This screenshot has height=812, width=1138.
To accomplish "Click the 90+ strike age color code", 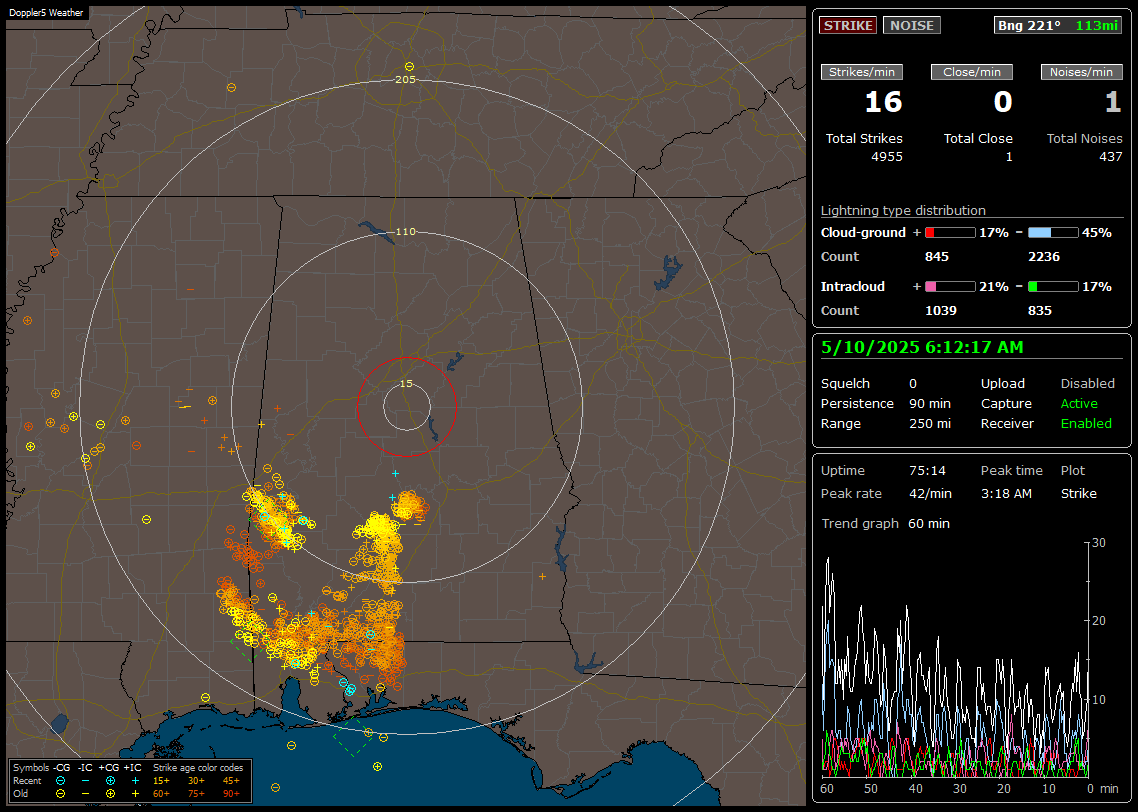I will click(x=231, y=794).
